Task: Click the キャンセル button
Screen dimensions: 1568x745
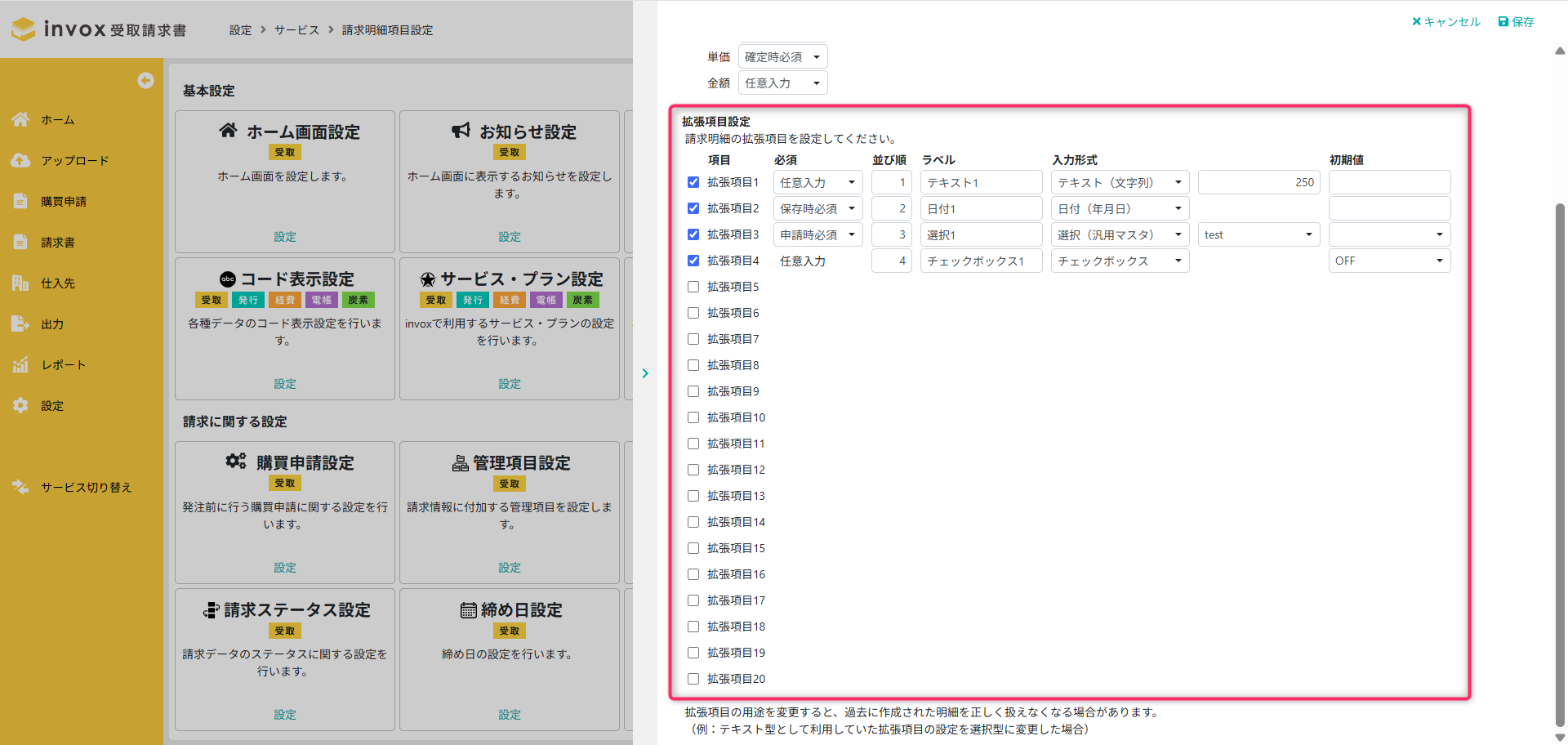Action: coord(1445,22)
